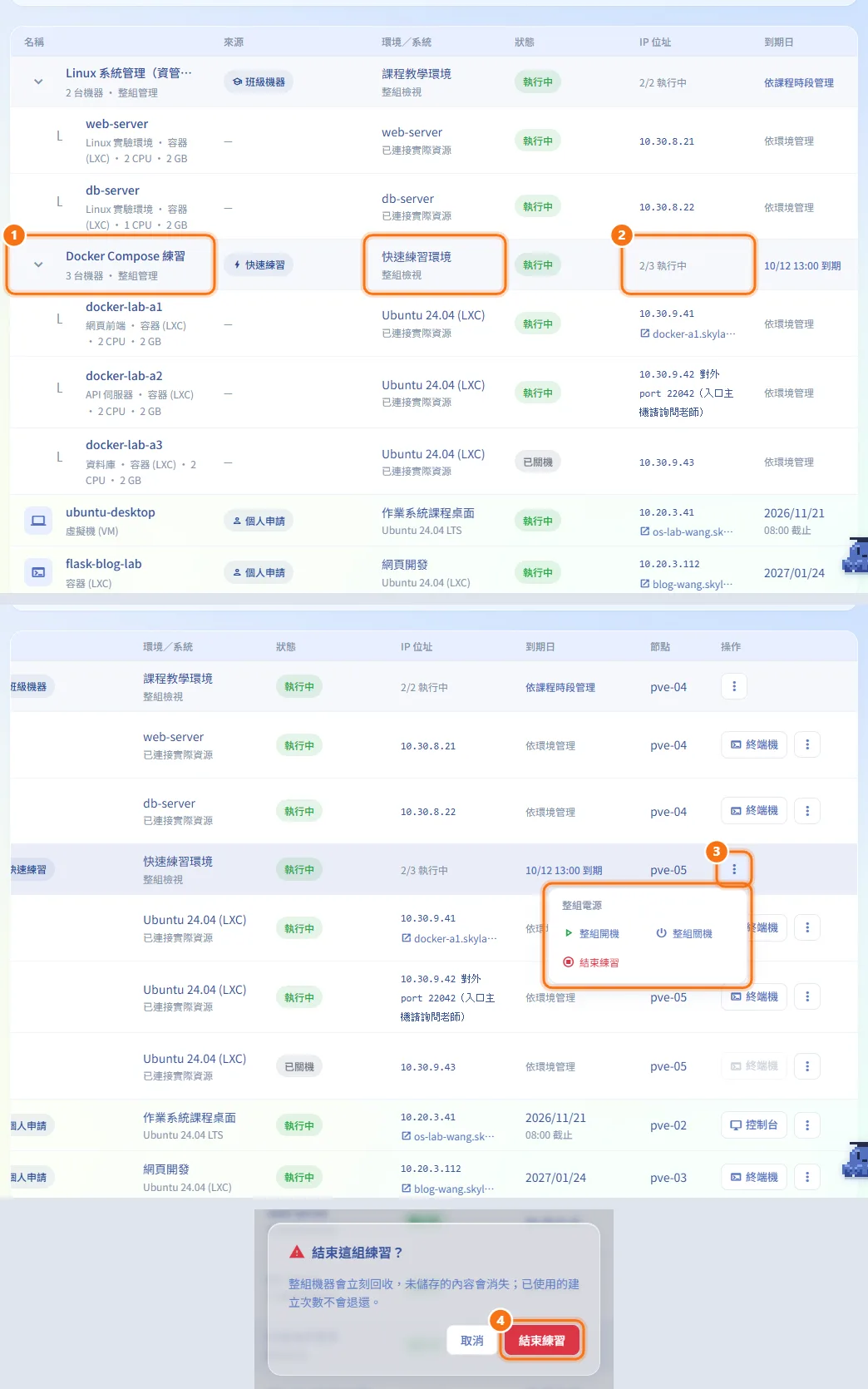868x1389 pixels.
Task: Click the 個人申請 badge on ubuntu-desktop row
Action: (x=259, y=521)
